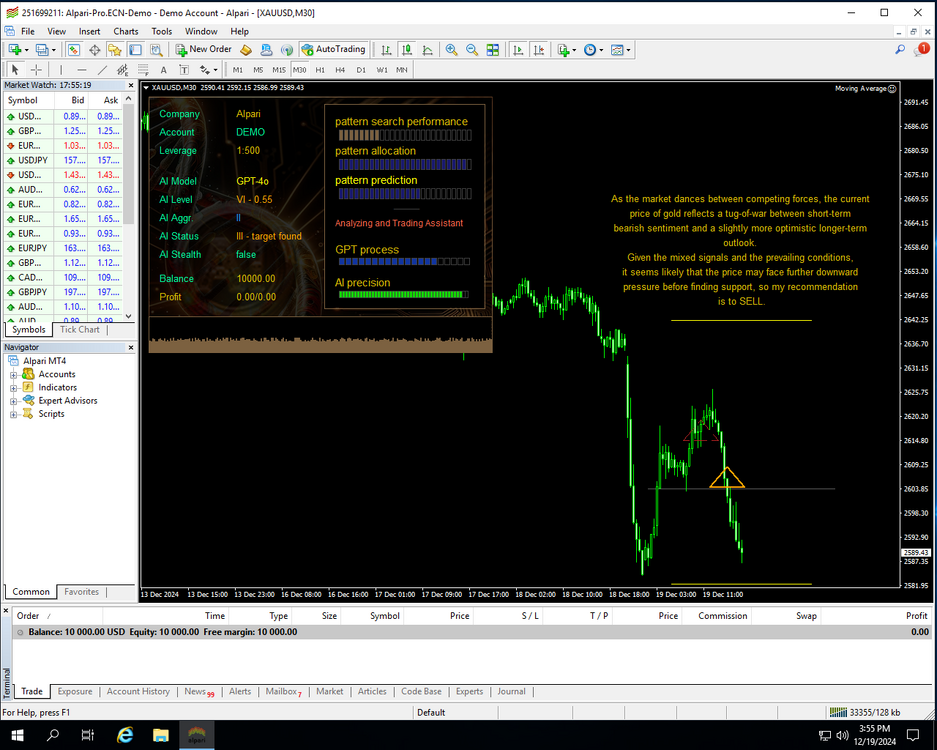Open the Tools menu

(x=161, y=31)
